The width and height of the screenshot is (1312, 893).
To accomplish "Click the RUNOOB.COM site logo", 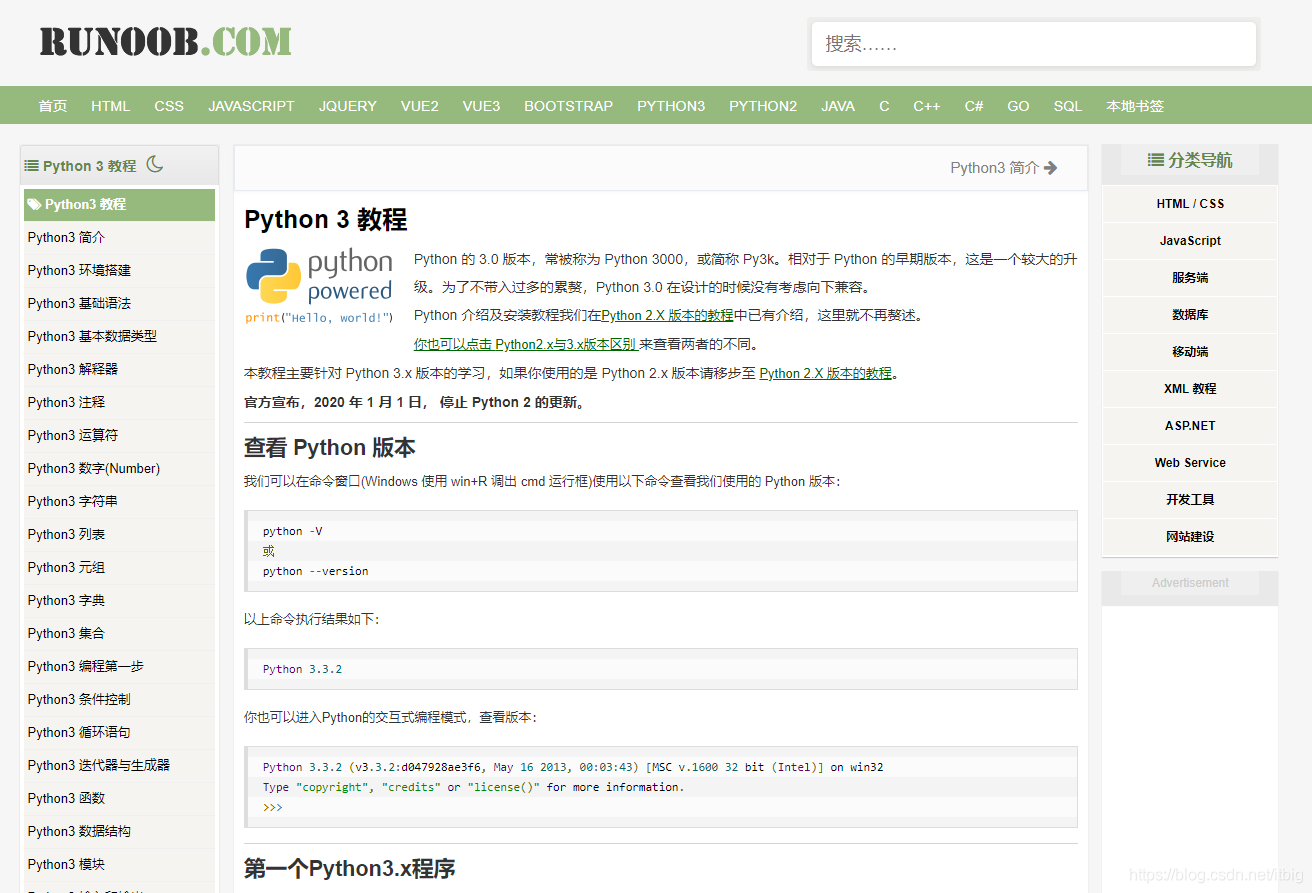I will point(166,42).
